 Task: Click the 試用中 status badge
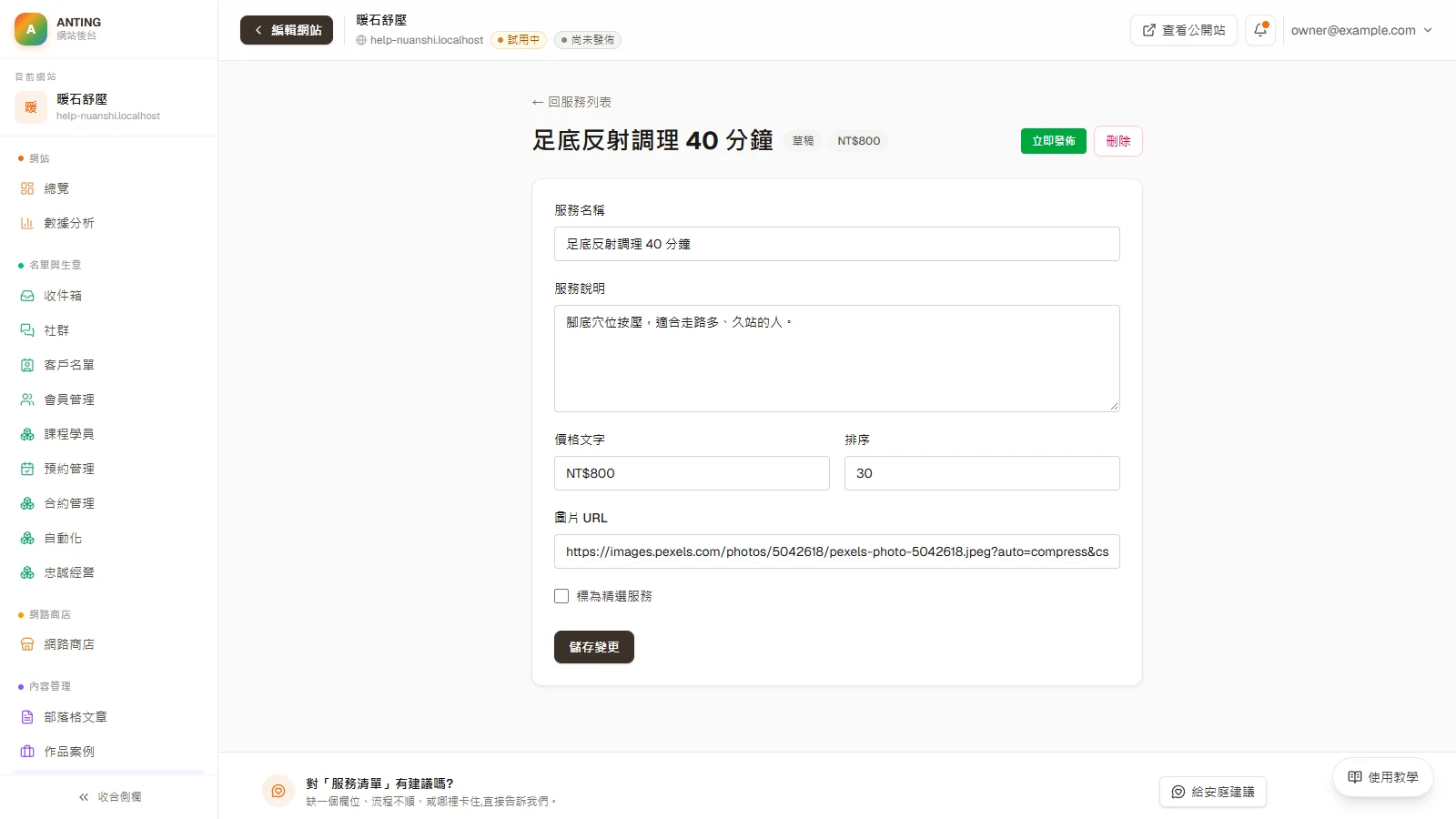point(519,40)
